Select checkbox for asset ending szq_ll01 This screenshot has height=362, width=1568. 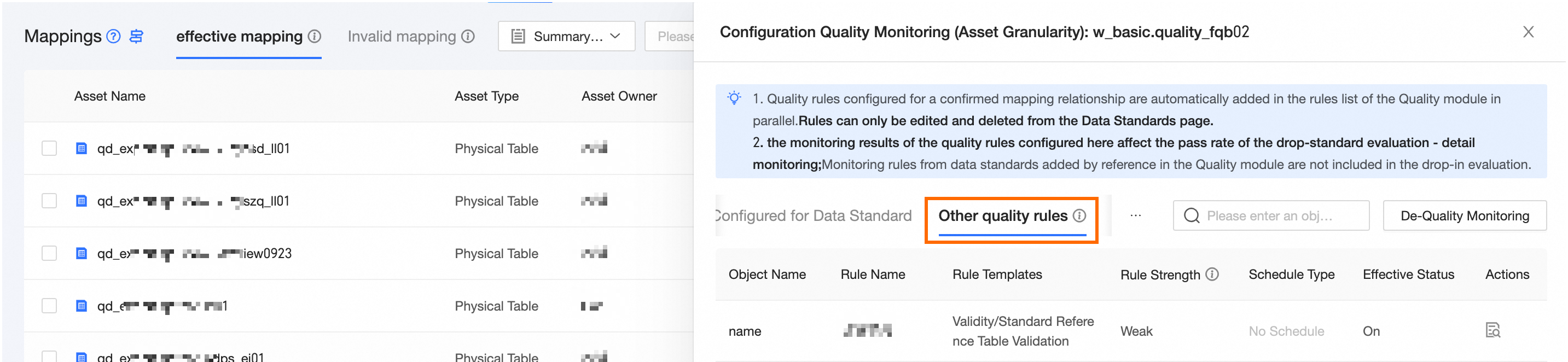point(49,201)
